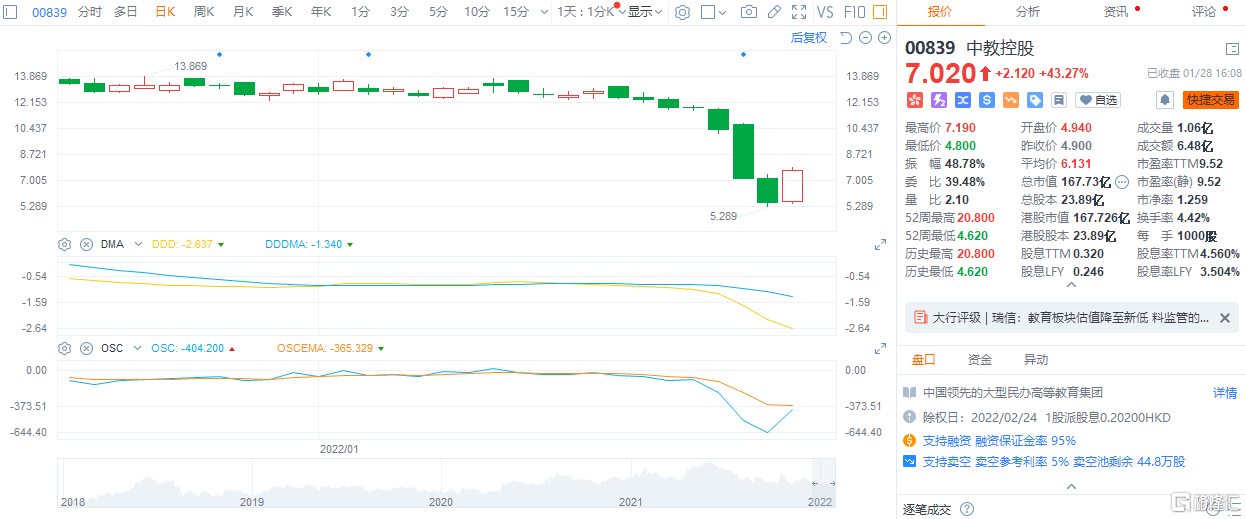
Task: Add stock to watchlist with 自选
Action: click(x=1098, y=100)
